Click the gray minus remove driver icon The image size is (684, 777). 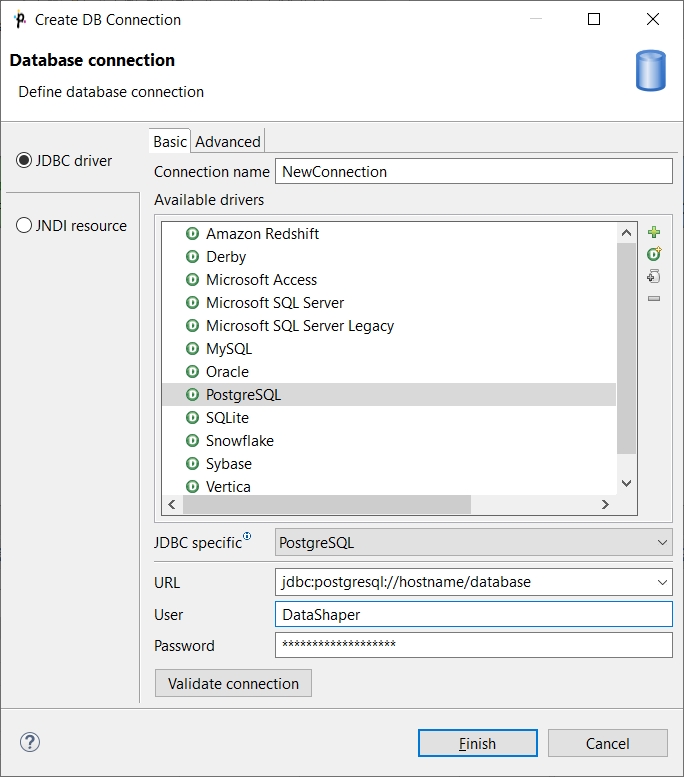(x=654, y=299)
